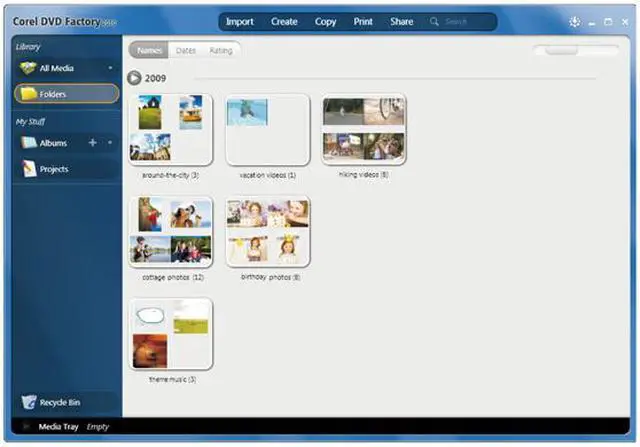Adjust the thumbnail size slider

coord(561,51)
